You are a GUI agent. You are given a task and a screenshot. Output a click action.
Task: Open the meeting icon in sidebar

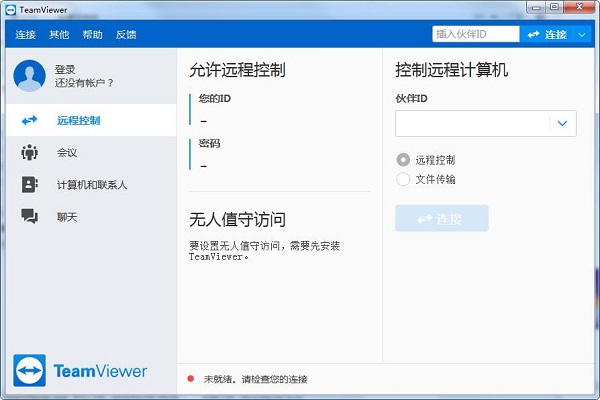30,153
